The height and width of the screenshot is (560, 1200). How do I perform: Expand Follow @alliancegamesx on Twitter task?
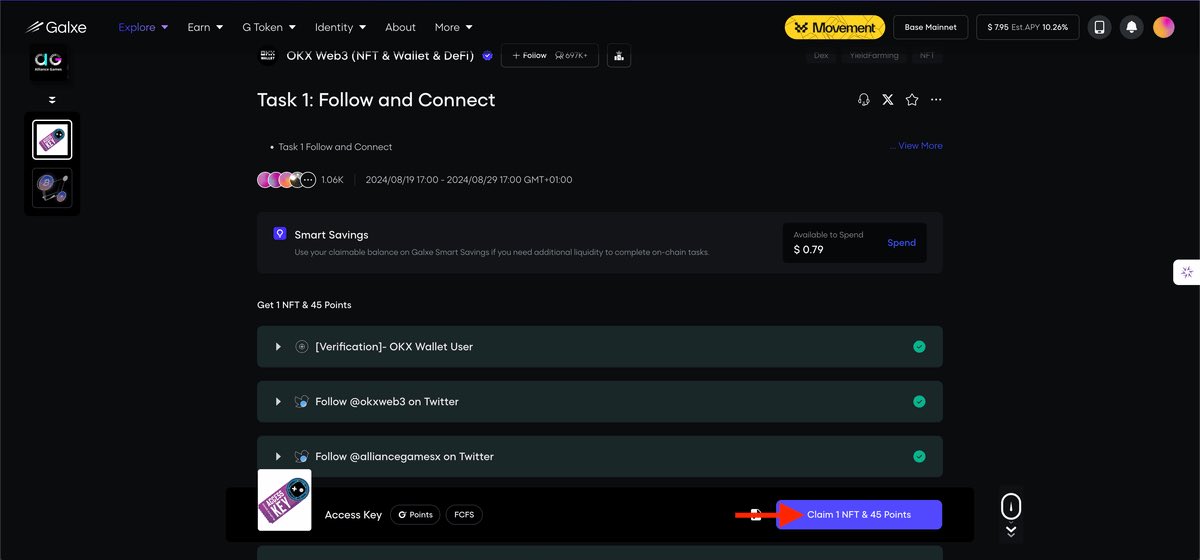tap(599, 456)
